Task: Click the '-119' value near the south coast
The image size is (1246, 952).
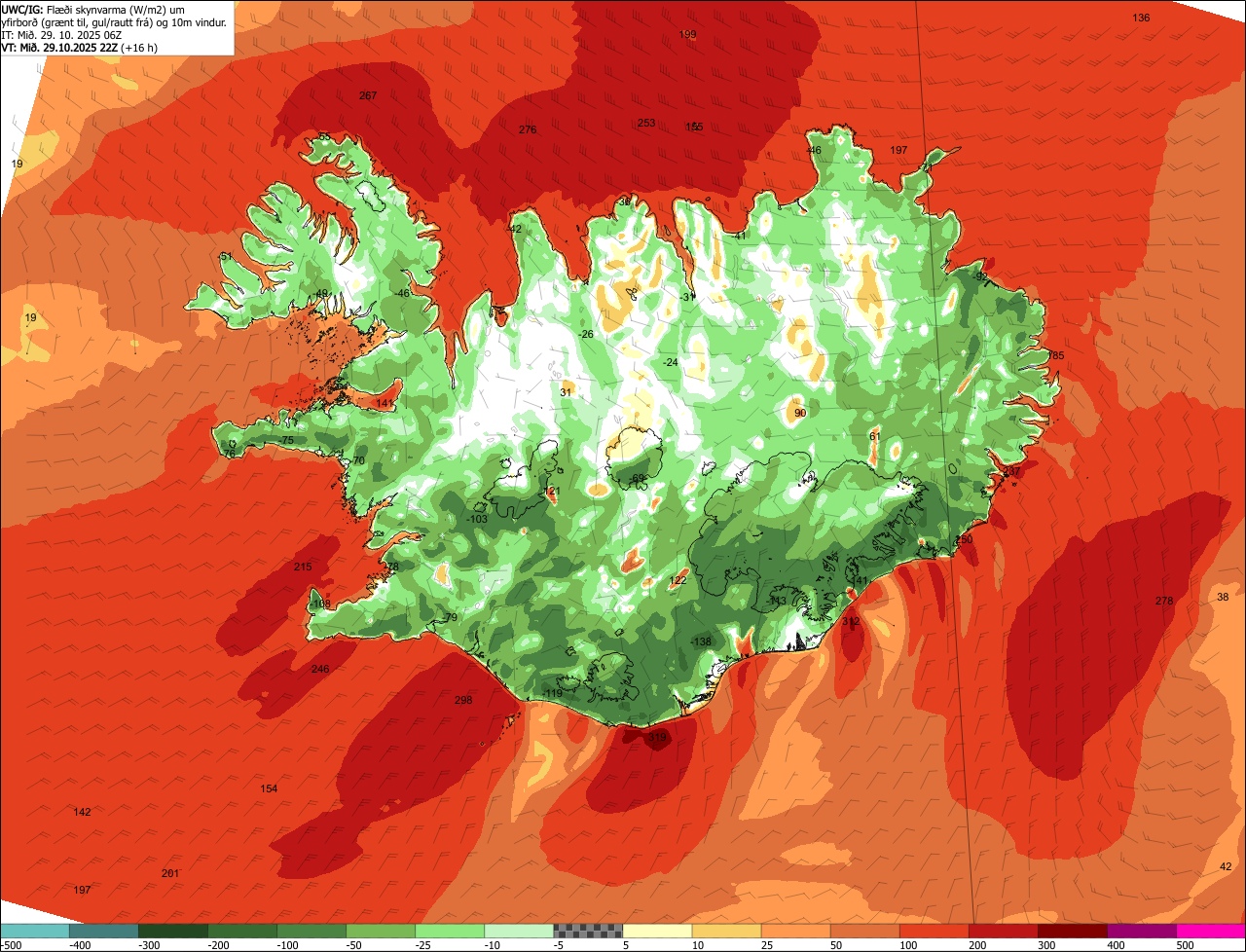Action: pyautogui.click(x=553, y=693)
